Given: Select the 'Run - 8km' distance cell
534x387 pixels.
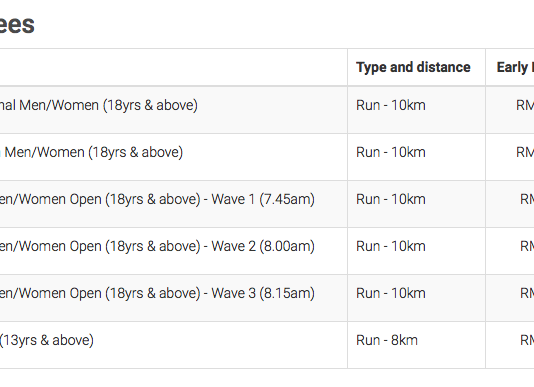Looking at the screenshot, I should pyautogui.click(x=387, y=340).
